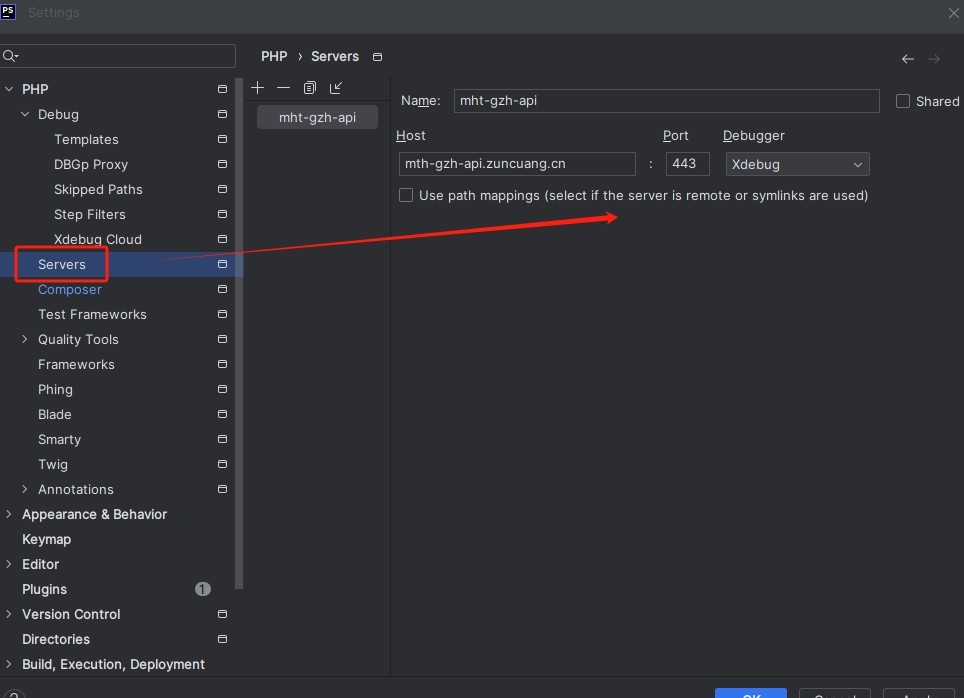Click project-level icon beside Servers breadcrumb
The height and width of the screenshot is (698, 964).
click(377, 57)
